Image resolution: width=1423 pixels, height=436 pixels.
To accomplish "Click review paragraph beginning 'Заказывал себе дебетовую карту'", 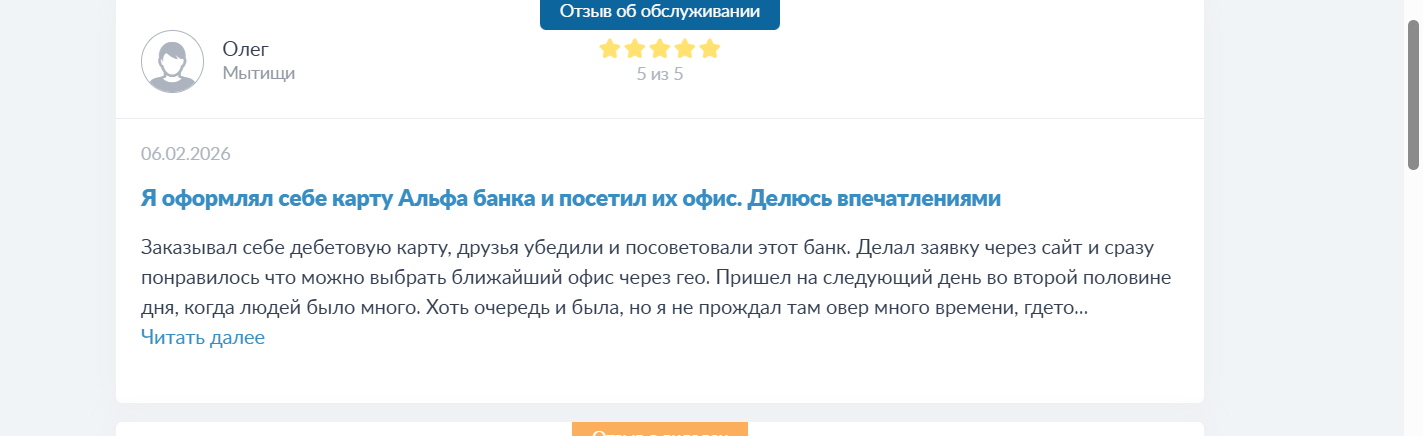I will tap(656, 278).
